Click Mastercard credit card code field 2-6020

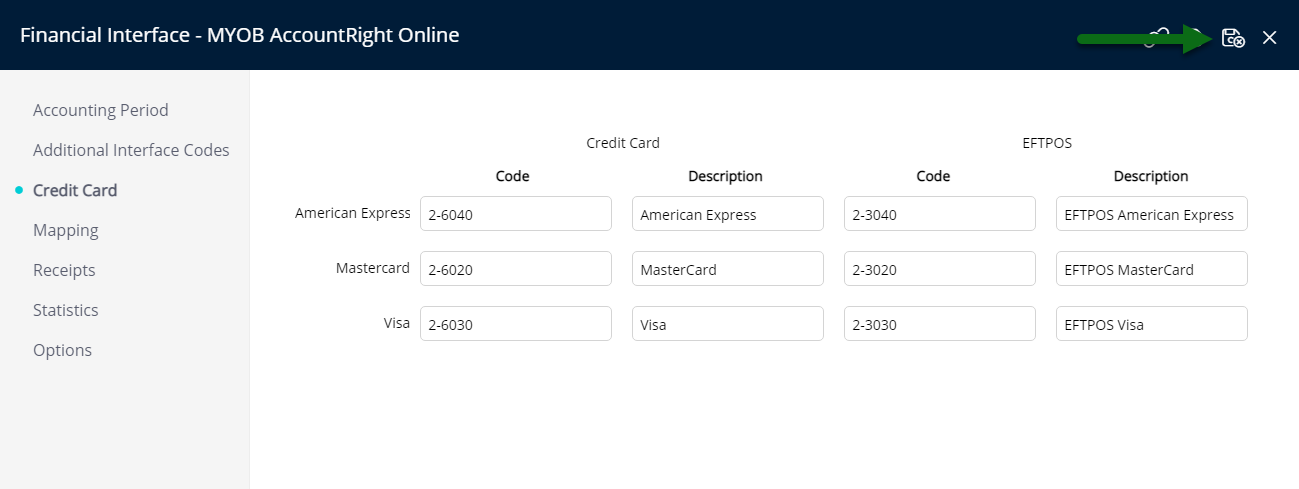[x=516, y=269]
